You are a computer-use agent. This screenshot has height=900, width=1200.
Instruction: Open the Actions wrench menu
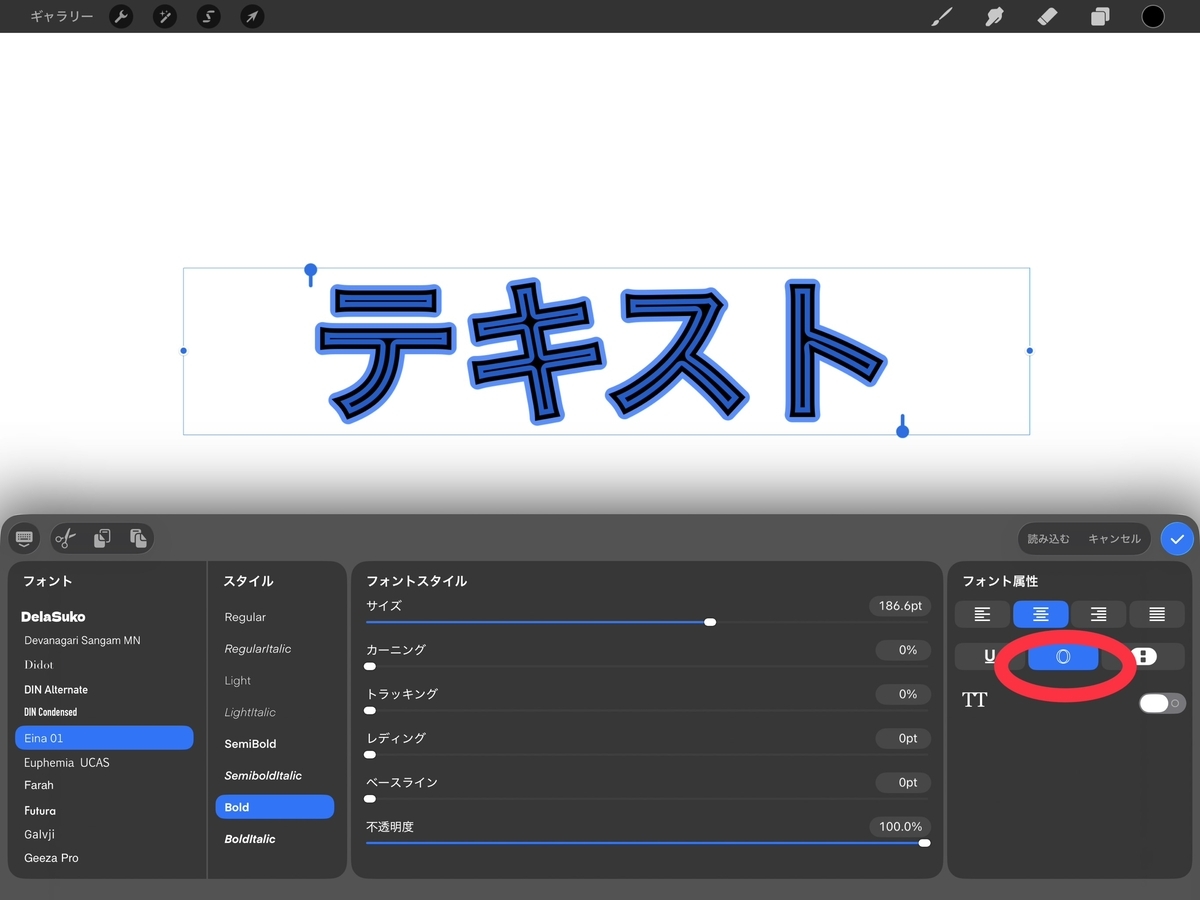[x=121, y=17]
